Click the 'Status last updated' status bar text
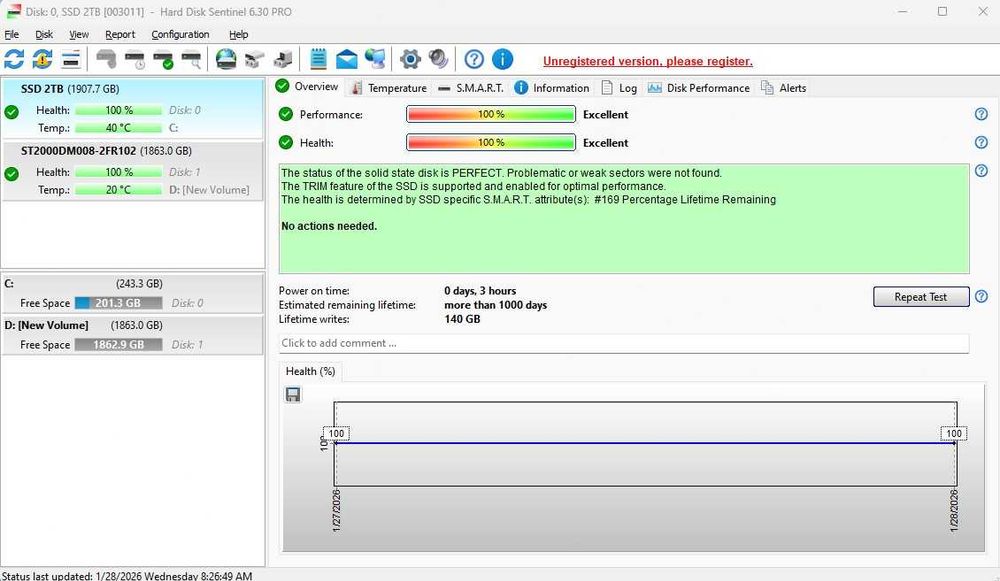This screenshot has height=581, width=1000. pyautogui.click(x=127, y=575)
